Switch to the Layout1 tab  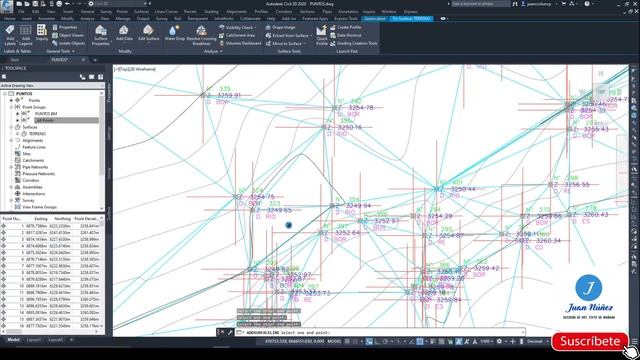click(34, 340)
